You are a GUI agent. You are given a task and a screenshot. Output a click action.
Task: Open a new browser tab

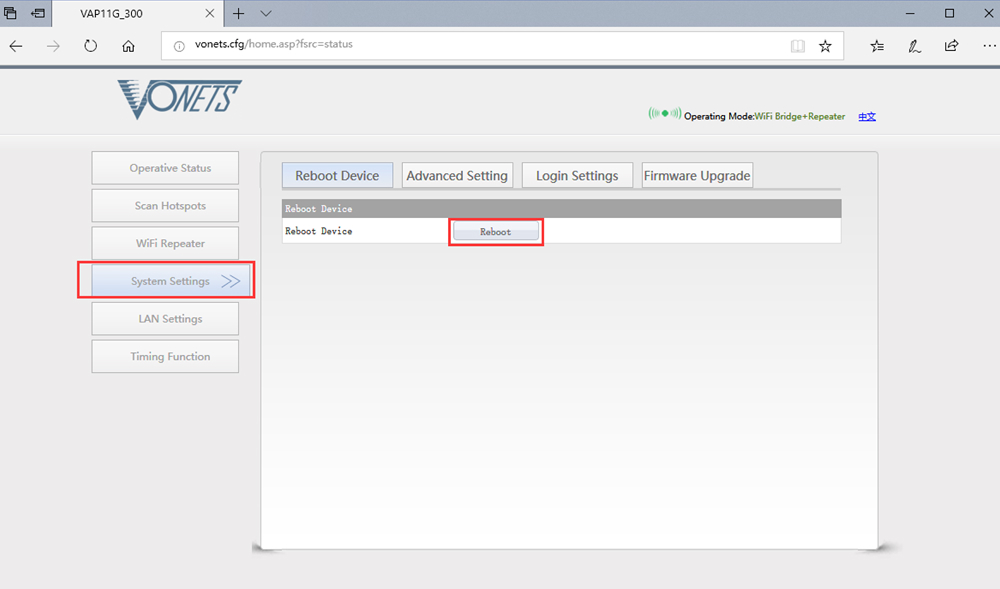click(238, 13)
